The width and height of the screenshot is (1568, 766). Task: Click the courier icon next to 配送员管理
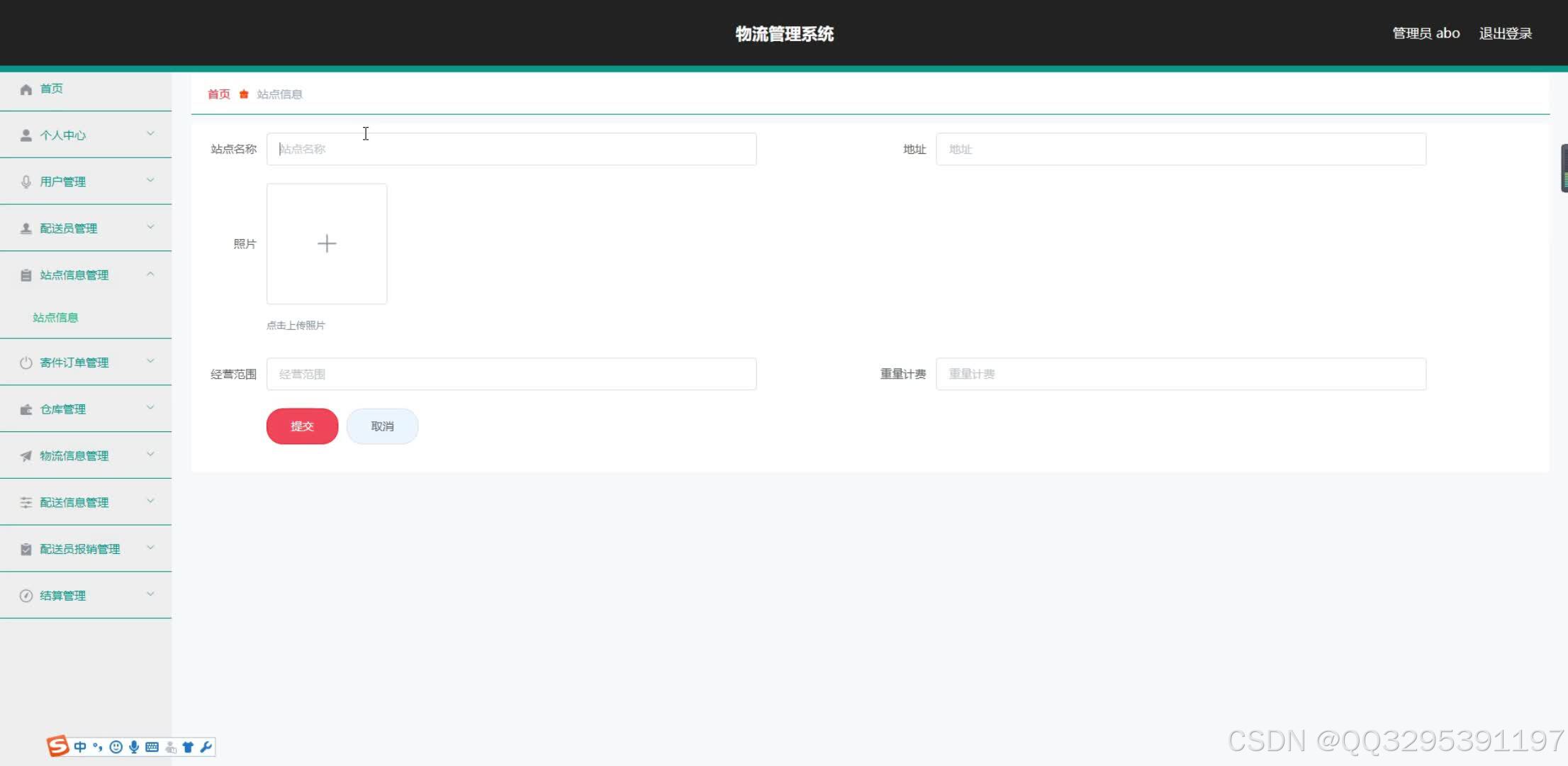(x=26, y=228)
